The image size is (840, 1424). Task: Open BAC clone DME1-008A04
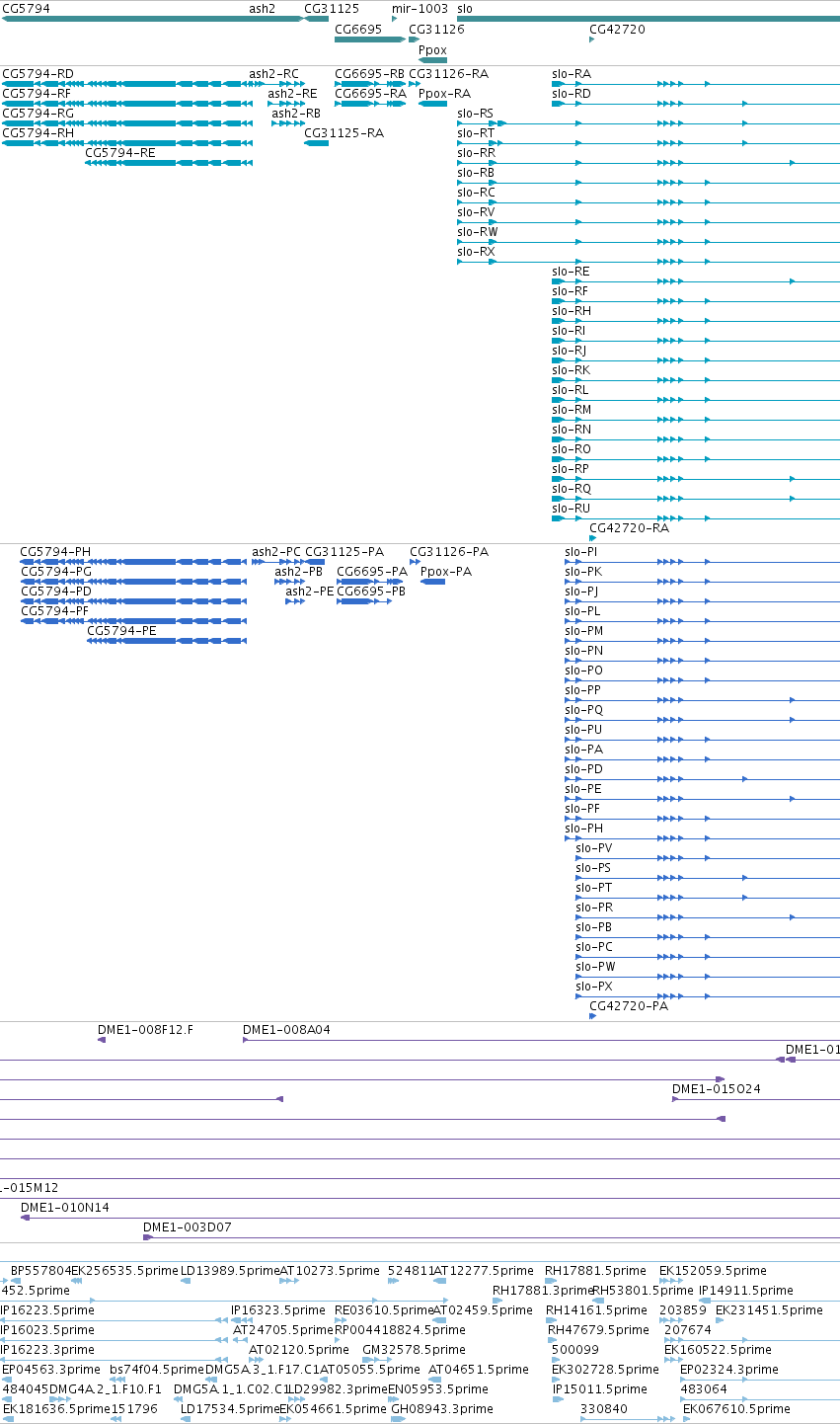(286, 1030)
